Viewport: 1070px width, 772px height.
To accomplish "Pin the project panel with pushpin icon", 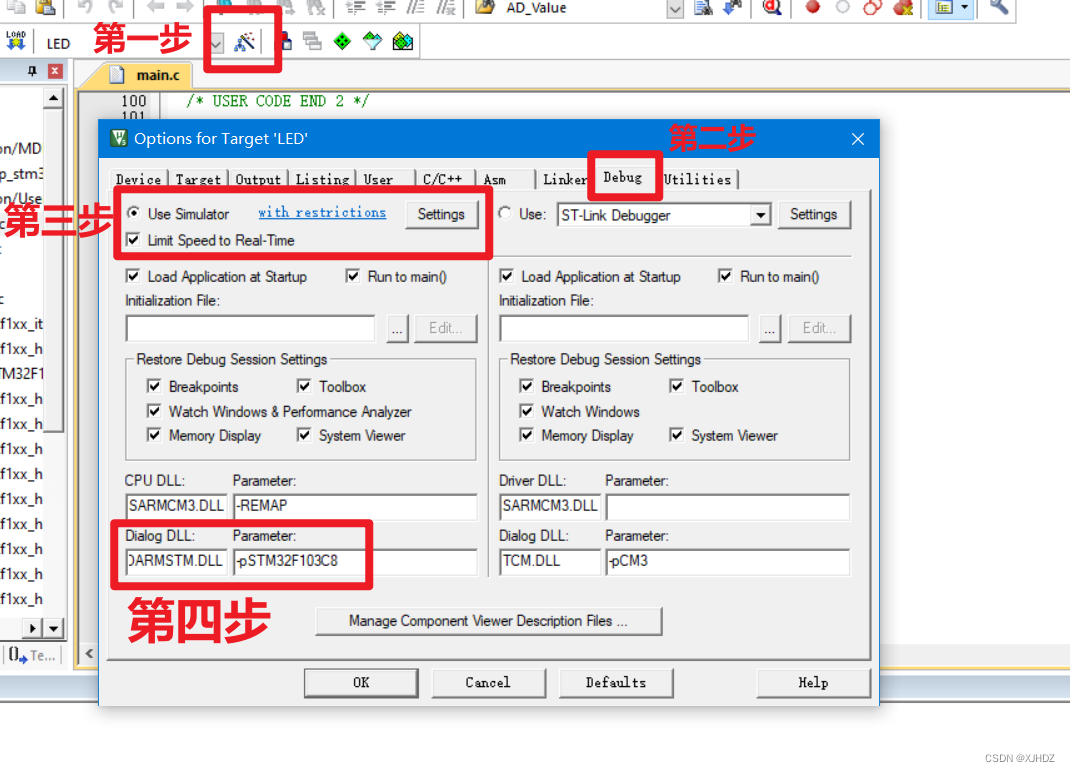I will 32,71.
